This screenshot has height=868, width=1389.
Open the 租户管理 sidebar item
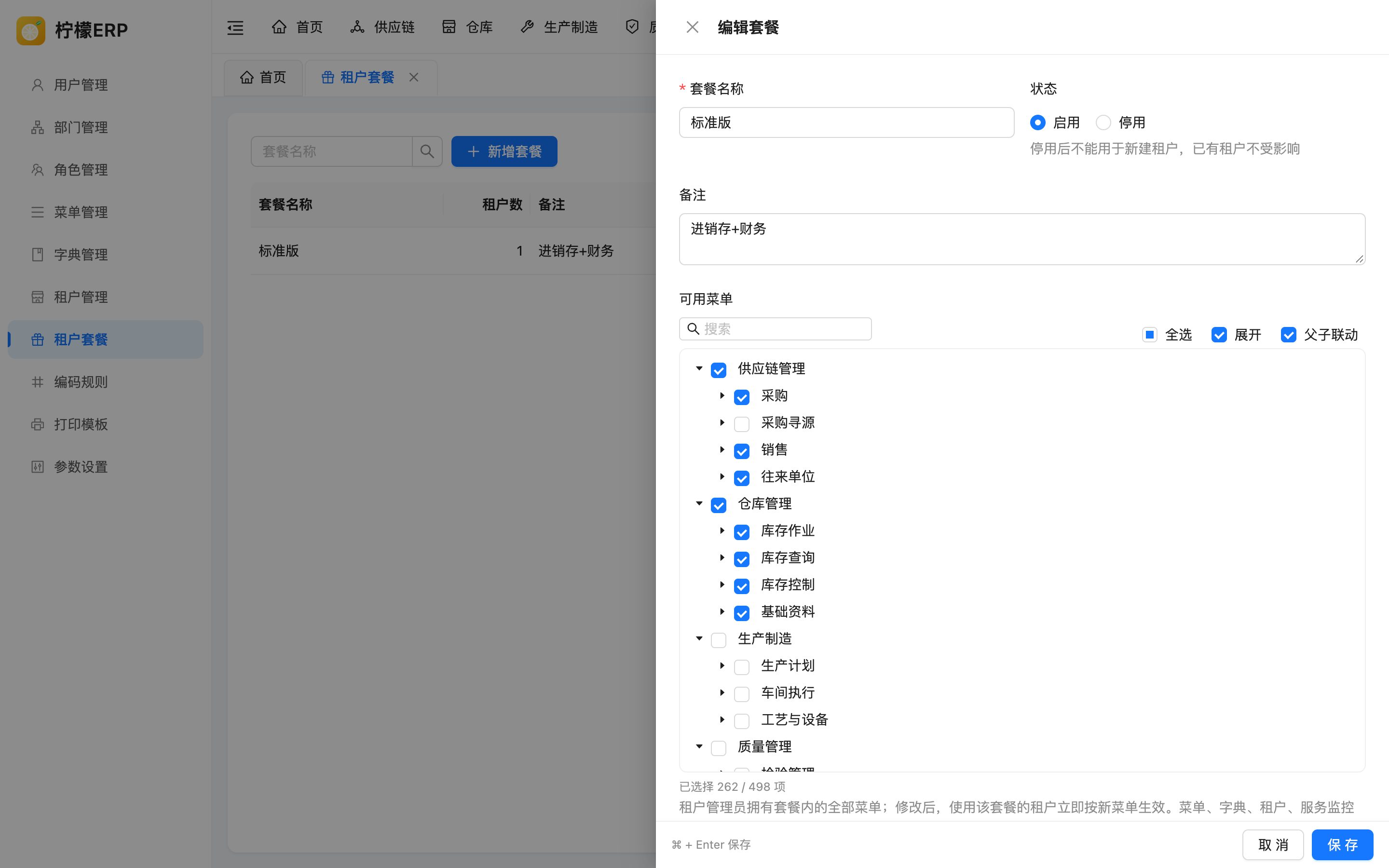tap(106, 298)
